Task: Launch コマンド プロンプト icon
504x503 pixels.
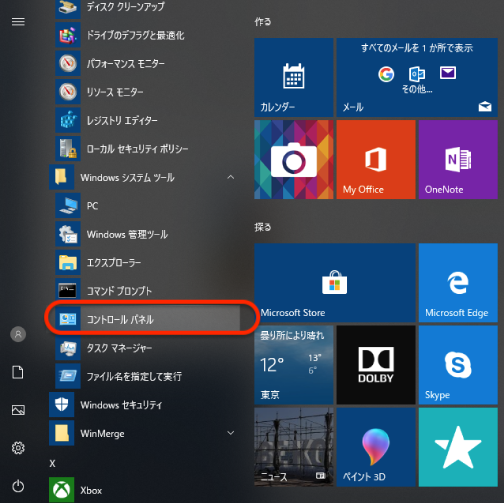Action: [x=68, y=291]
